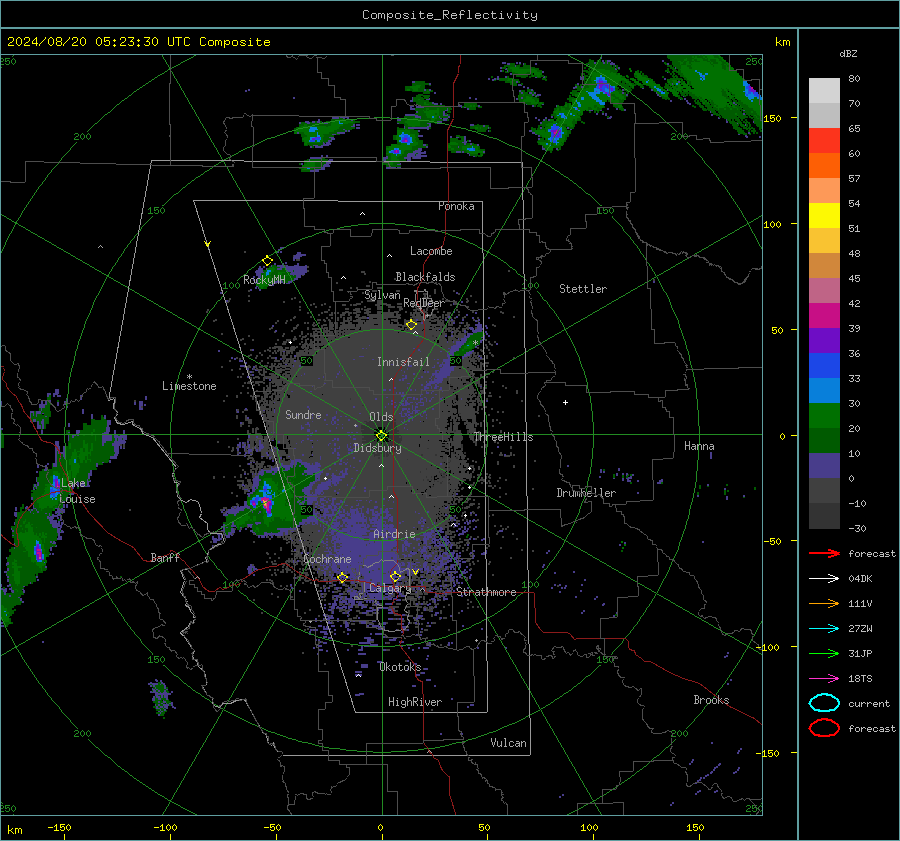This screenshot has width=900, height=841.
Task: Click the Vulcan town label
Action: pos(508,743)
